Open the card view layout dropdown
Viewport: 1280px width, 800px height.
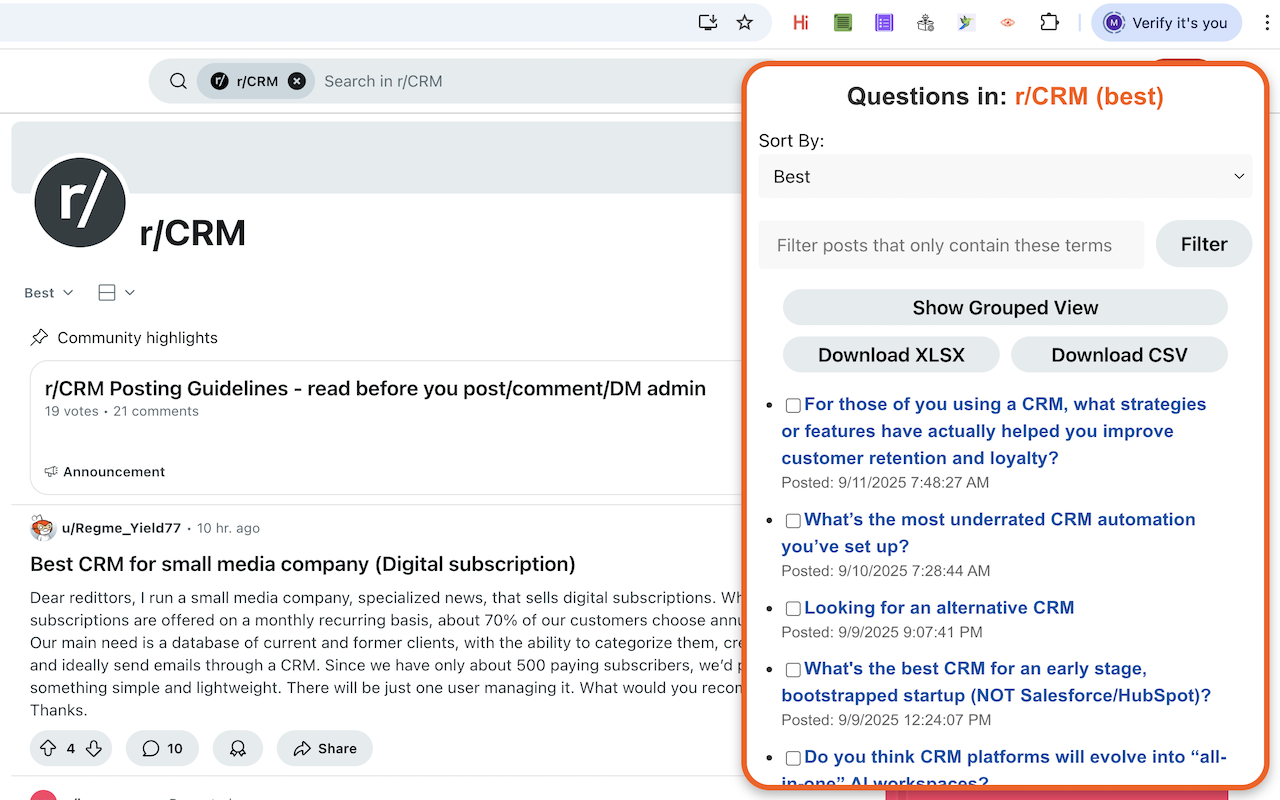(116, 293)
